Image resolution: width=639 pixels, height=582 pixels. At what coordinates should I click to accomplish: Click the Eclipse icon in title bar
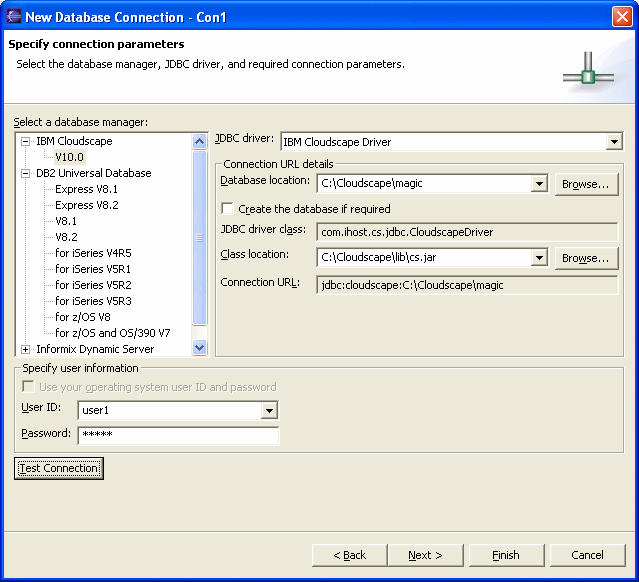point(13,16)
